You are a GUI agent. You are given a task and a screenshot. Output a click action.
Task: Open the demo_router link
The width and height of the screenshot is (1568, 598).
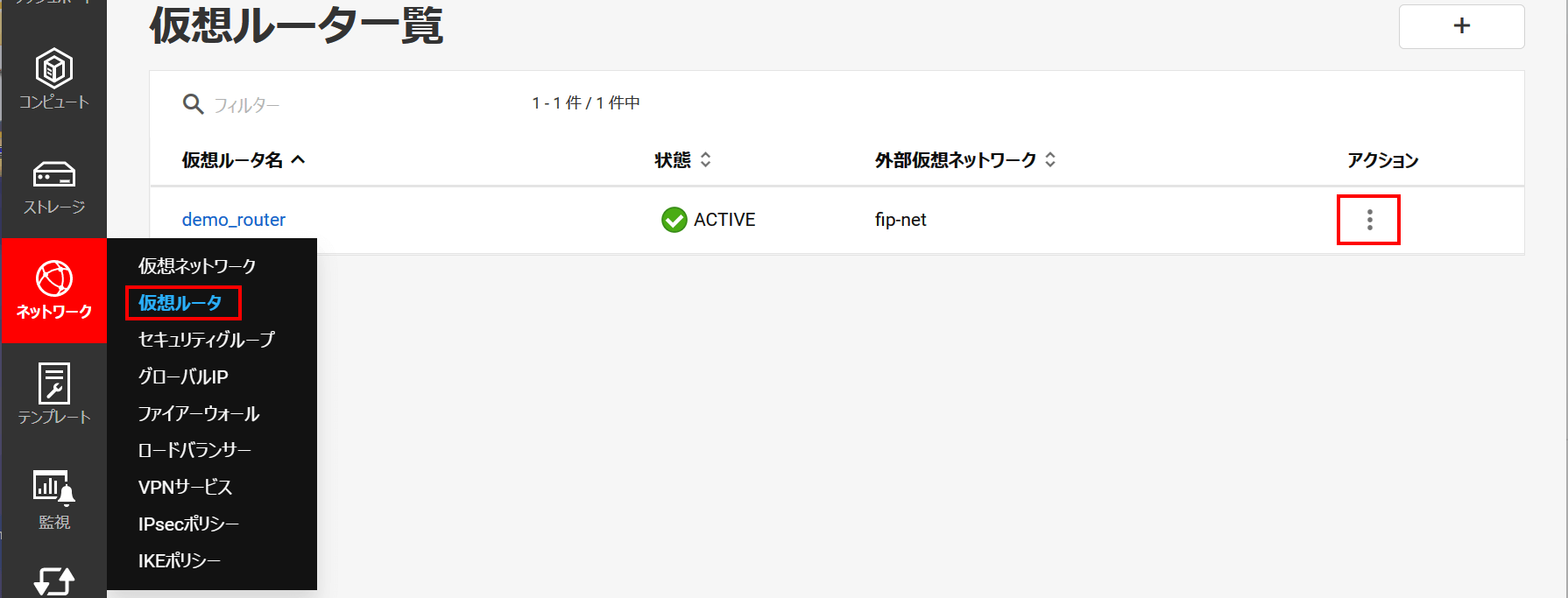pyautogui.click(x=234, y=220)
